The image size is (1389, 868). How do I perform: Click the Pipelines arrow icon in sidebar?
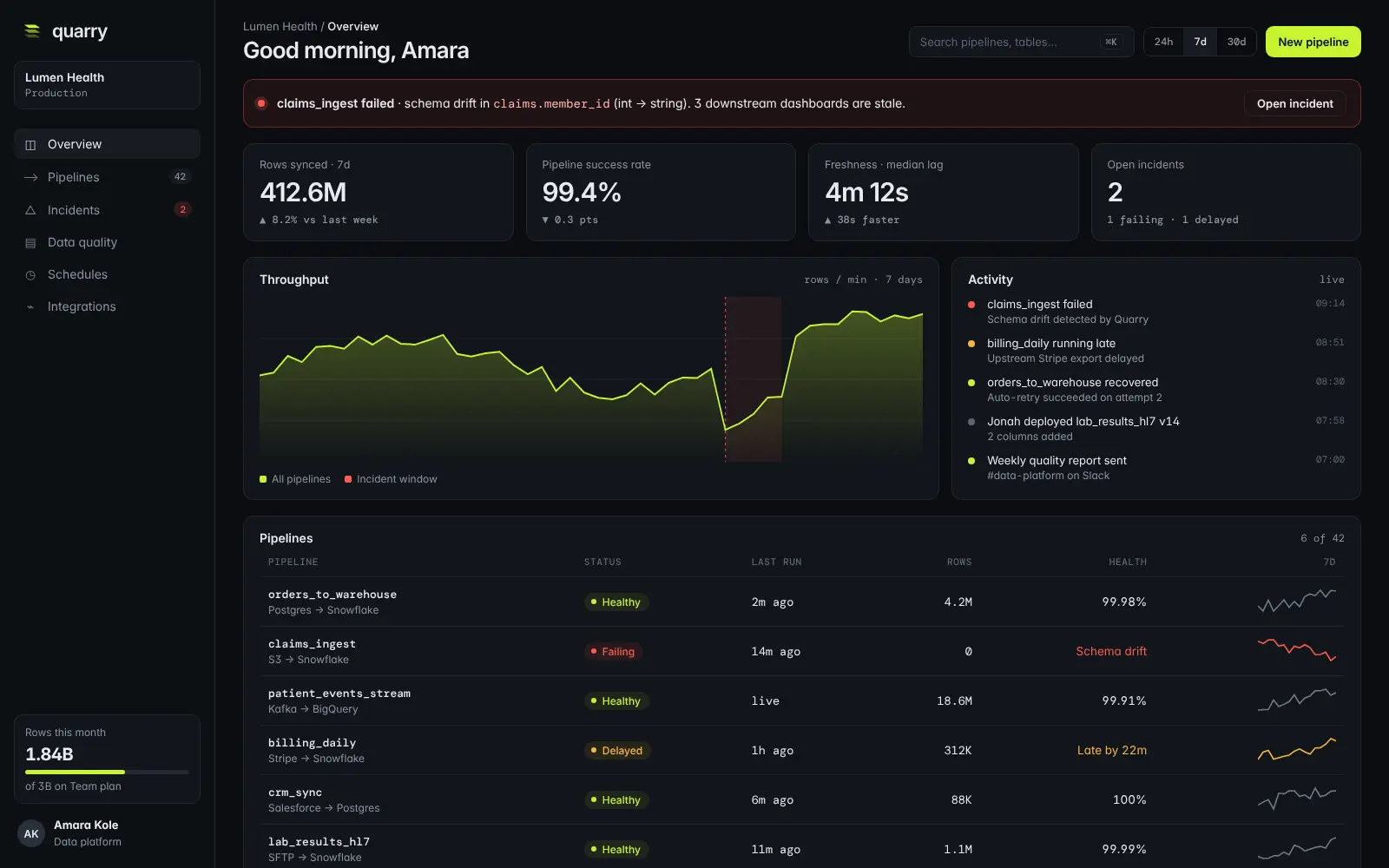[x=30, y=177]
